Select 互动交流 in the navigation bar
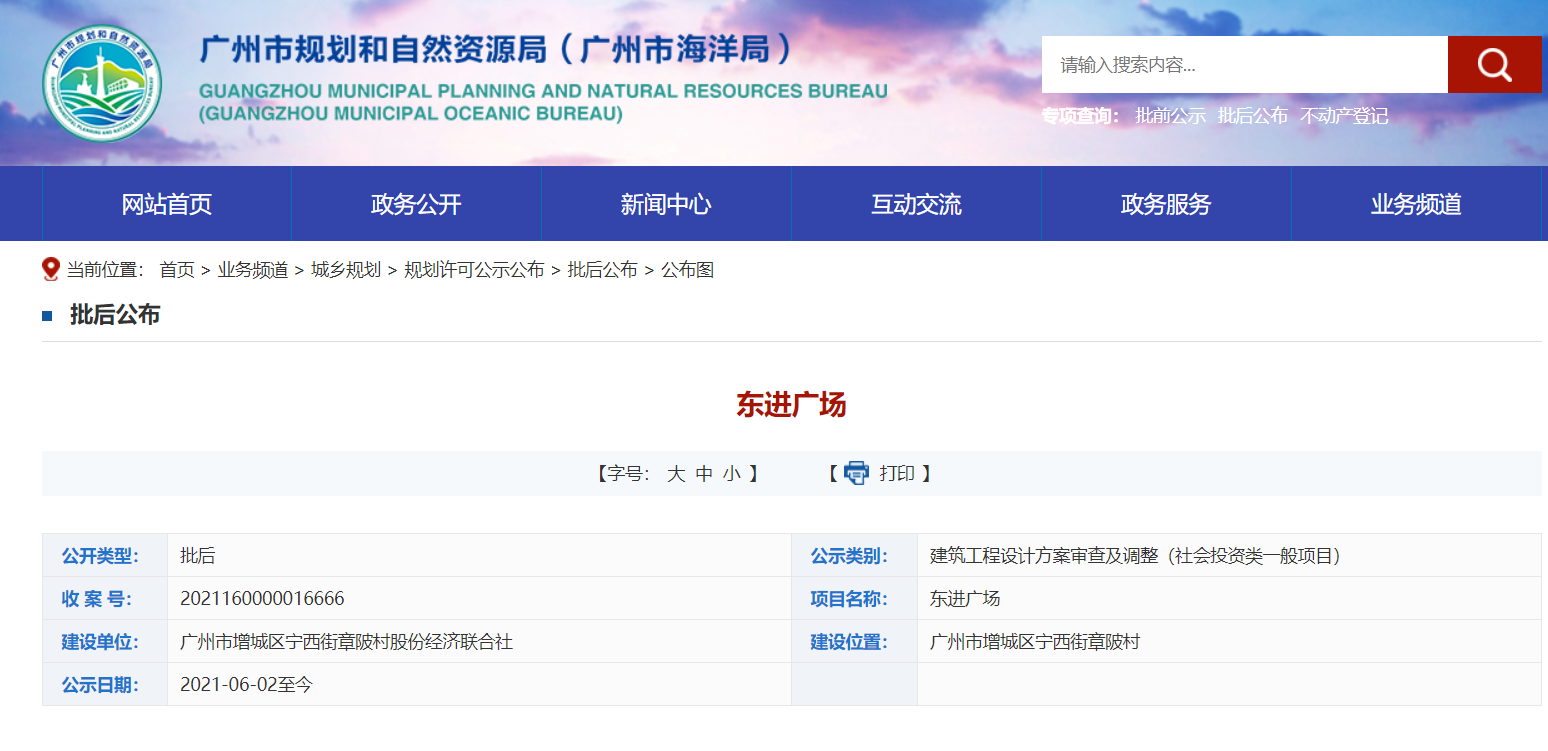 916,204
